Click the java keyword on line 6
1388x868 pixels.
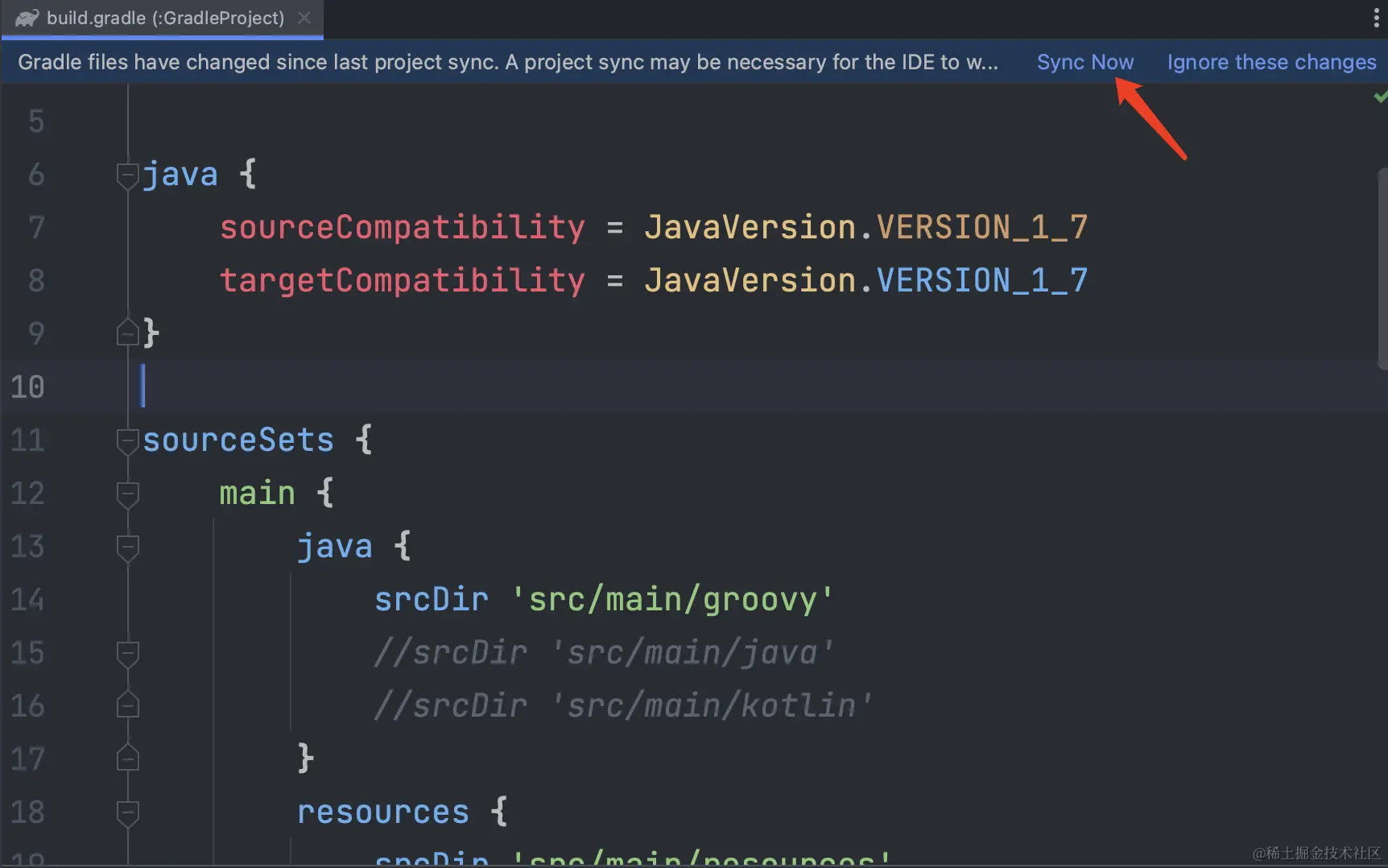180,175
